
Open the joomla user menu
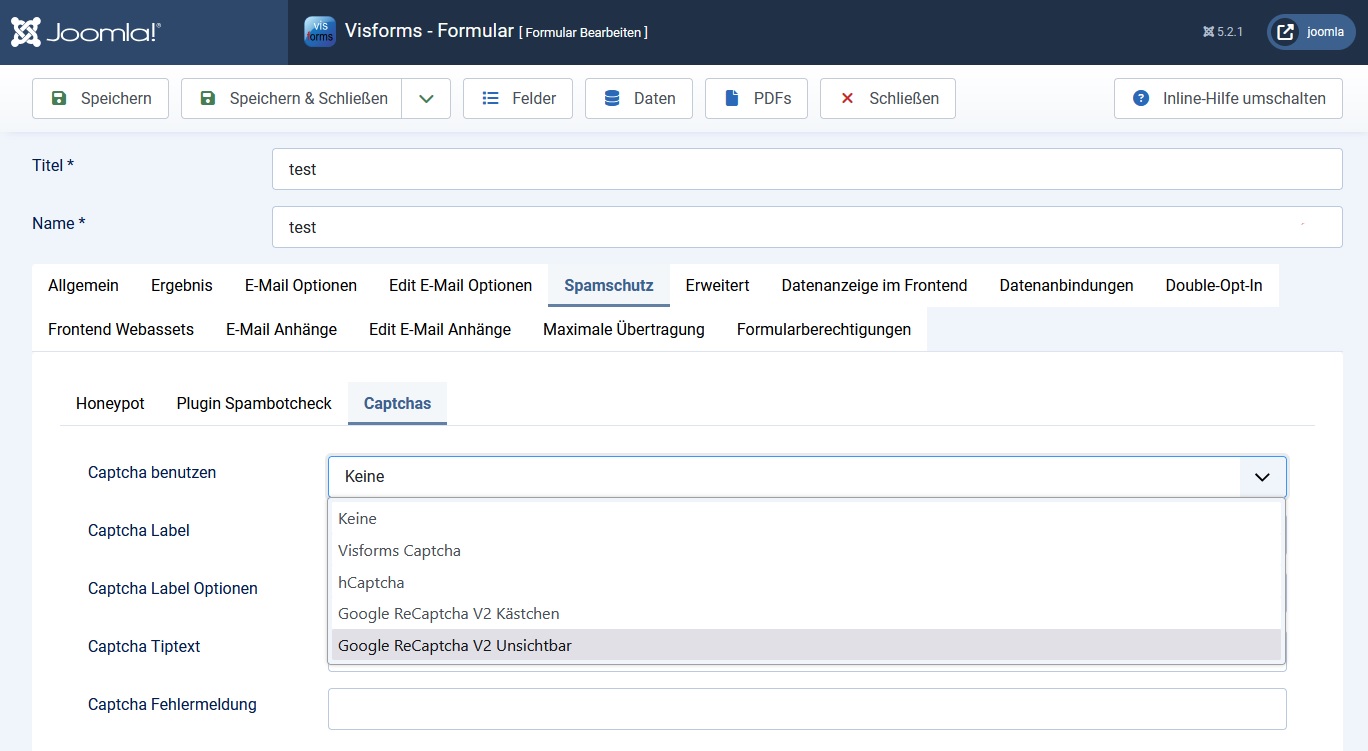[x=1311, y=32]
